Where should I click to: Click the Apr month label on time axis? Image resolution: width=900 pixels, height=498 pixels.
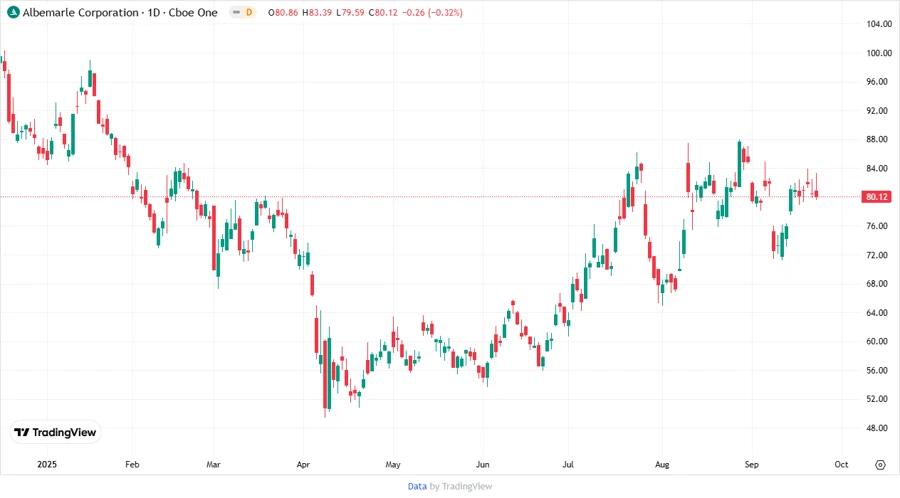point(303,465)
